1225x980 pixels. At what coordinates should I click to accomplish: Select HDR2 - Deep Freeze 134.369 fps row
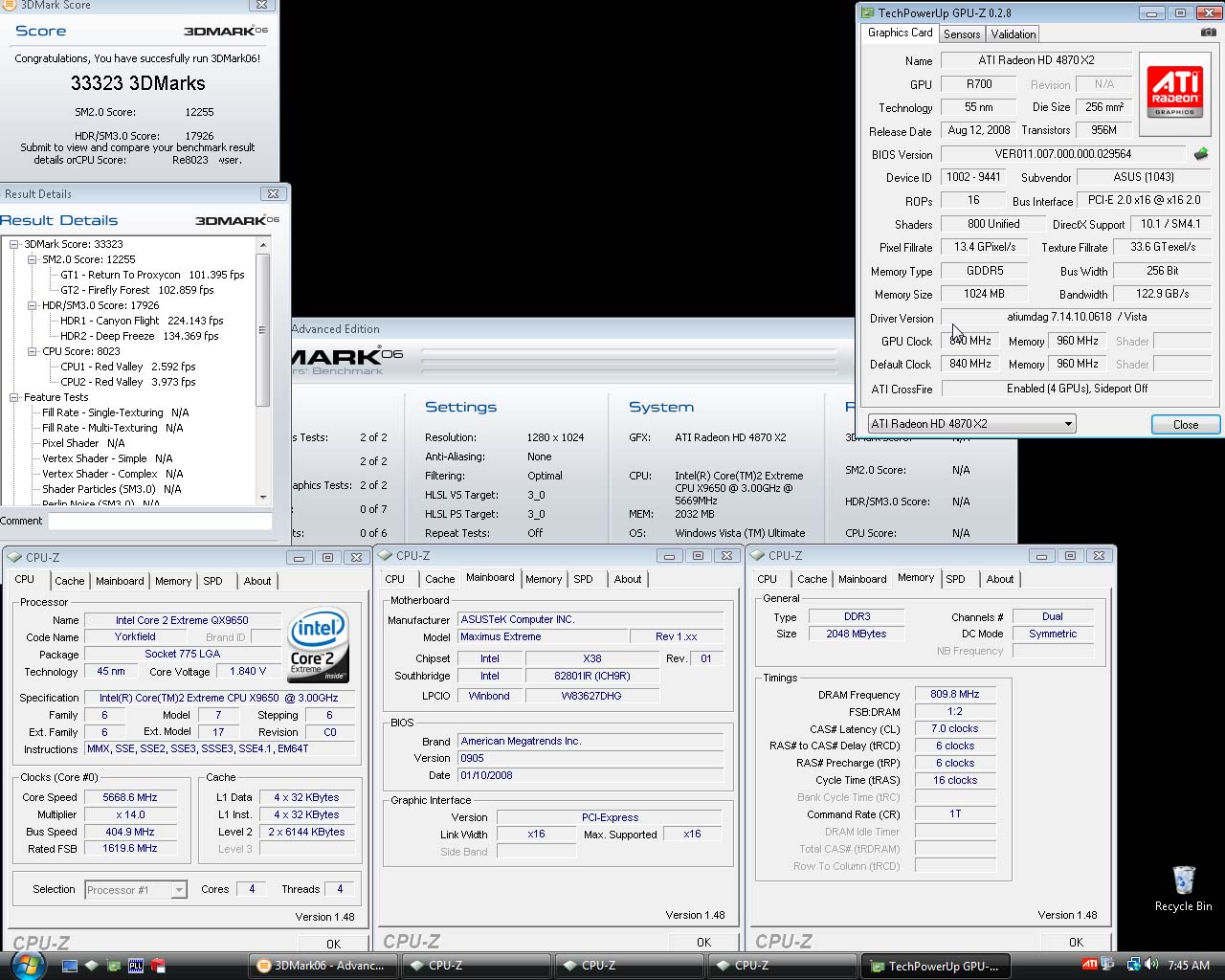pos(140,336)
